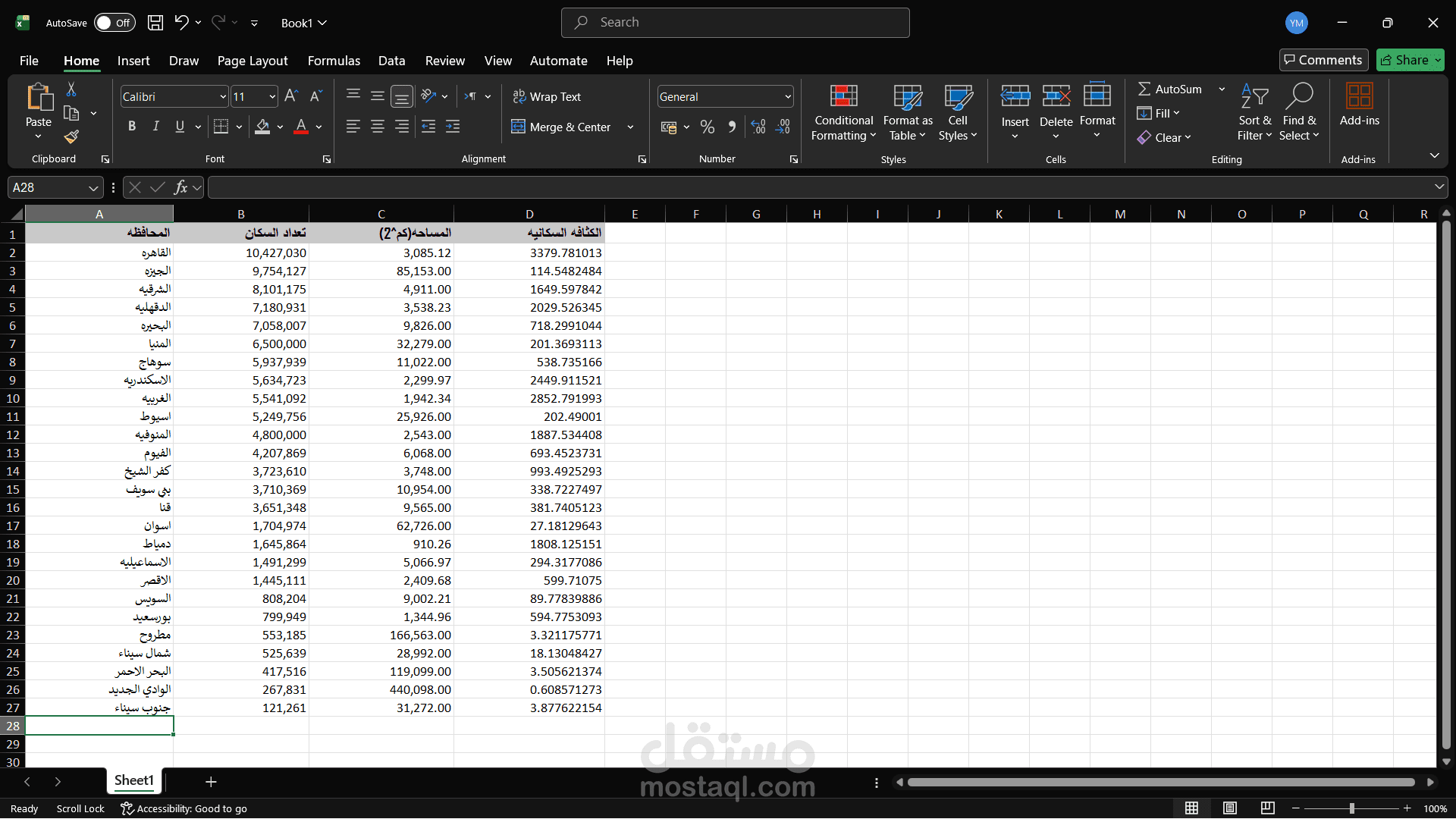Click the Decrease Decimal icon
The width and height of the screenshot is (1456, 819).
click(783, 127)
